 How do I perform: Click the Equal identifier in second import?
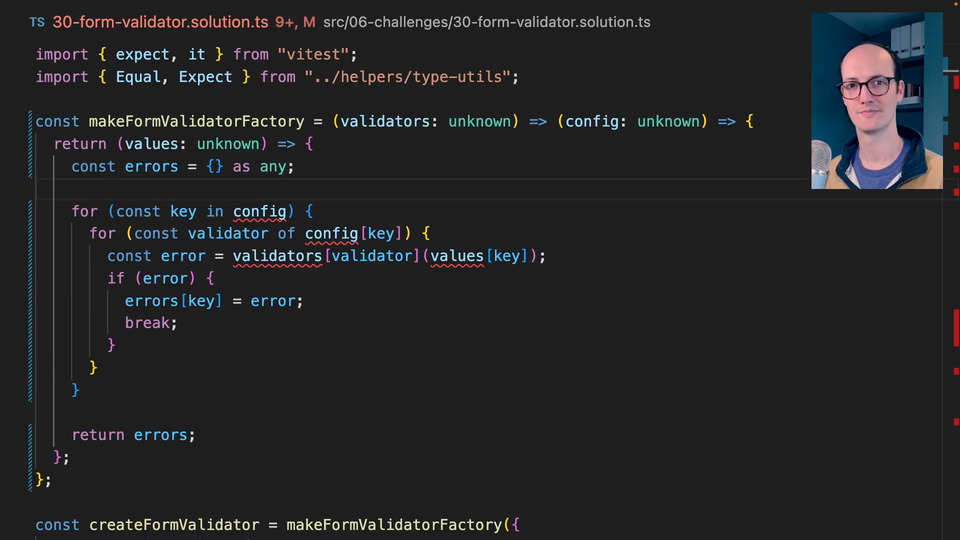[x=138, y=77]
